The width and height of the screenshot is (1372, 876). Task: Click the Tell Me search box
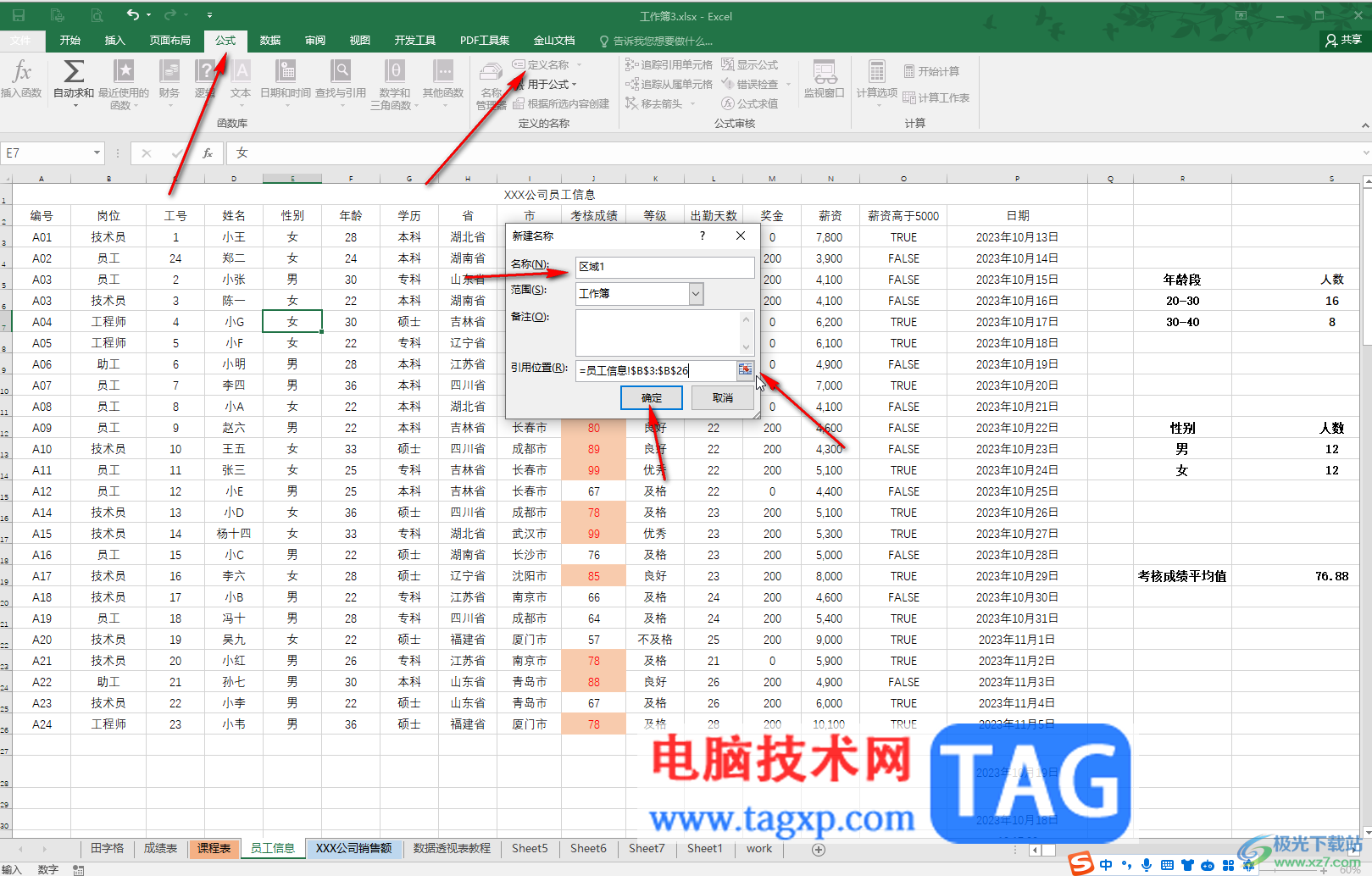pyautogui.click(x=656, y=41)
